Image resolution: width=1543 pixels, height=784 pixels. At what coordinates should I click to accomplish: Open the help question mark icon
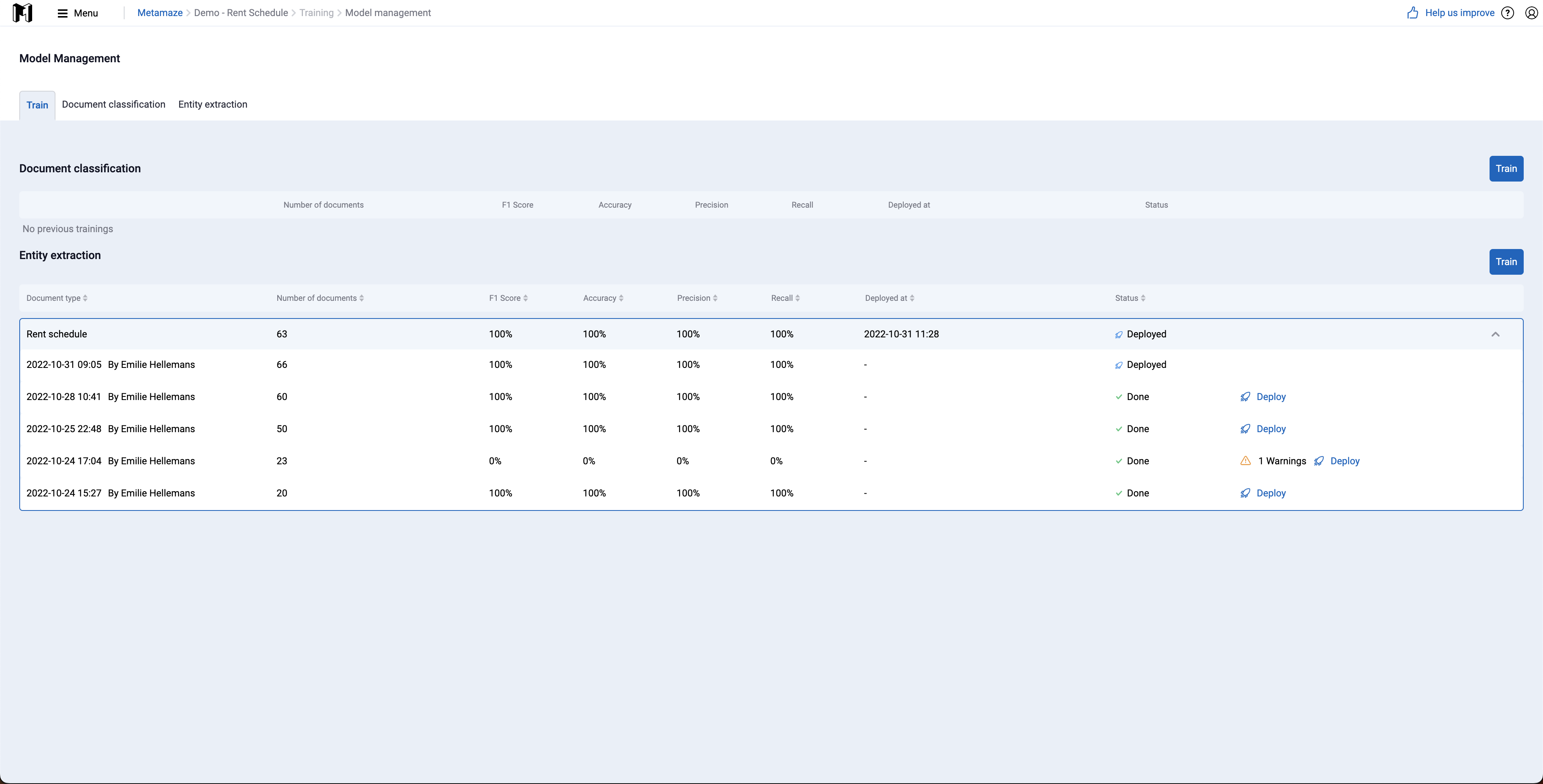(1508, 13)
